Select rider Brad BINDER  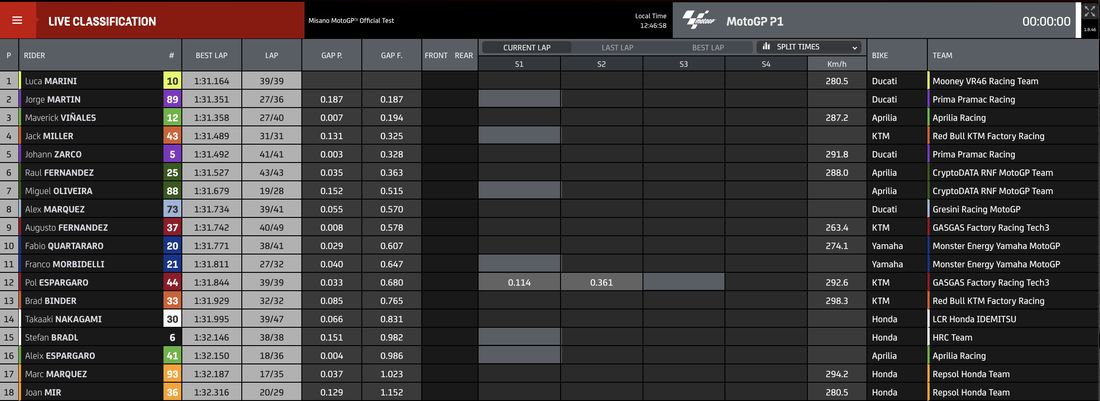point(51,301)
